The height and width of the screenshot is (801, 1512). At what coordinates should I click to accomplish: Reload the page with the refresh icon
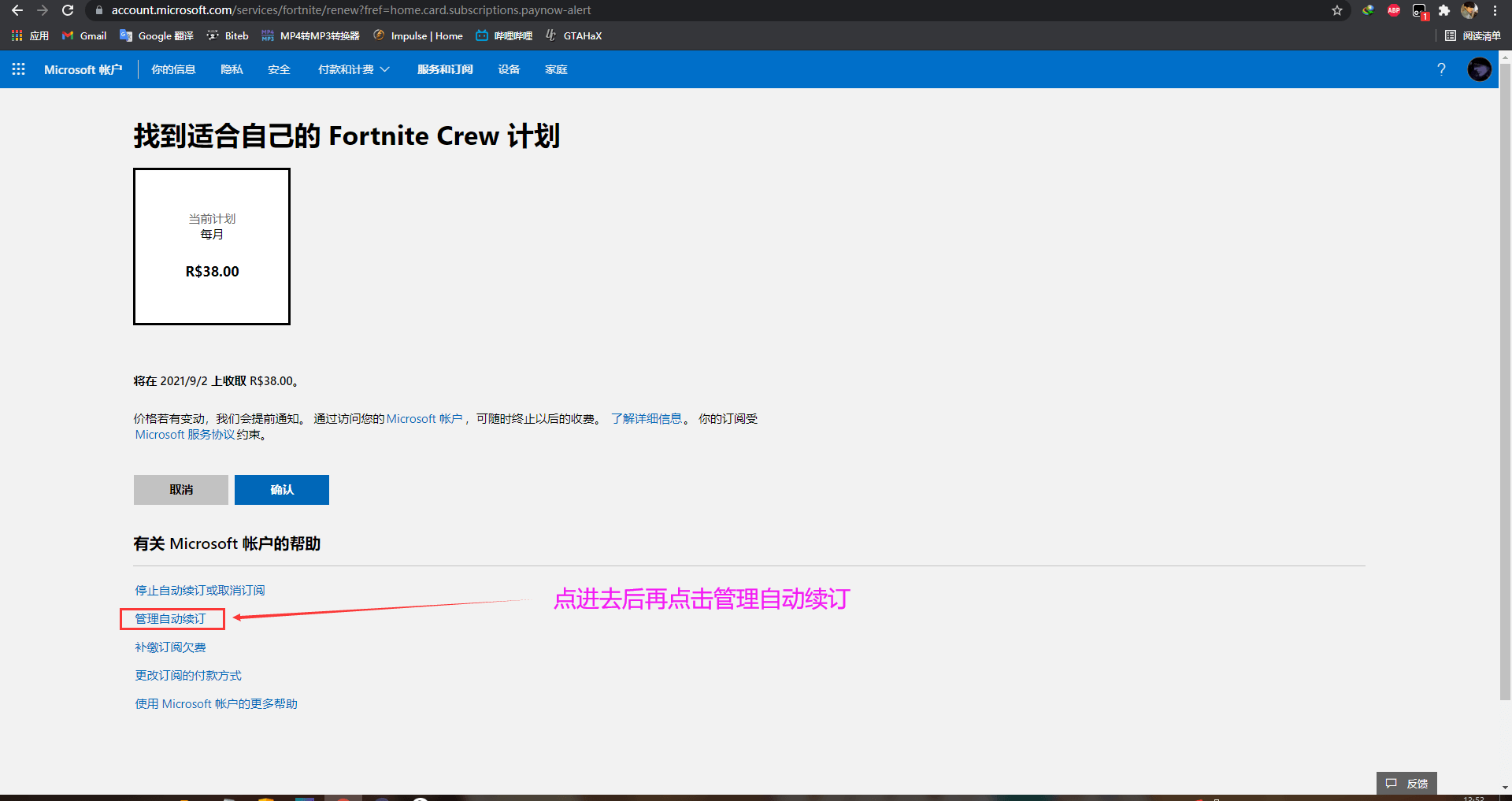click(x=68, y=10)
